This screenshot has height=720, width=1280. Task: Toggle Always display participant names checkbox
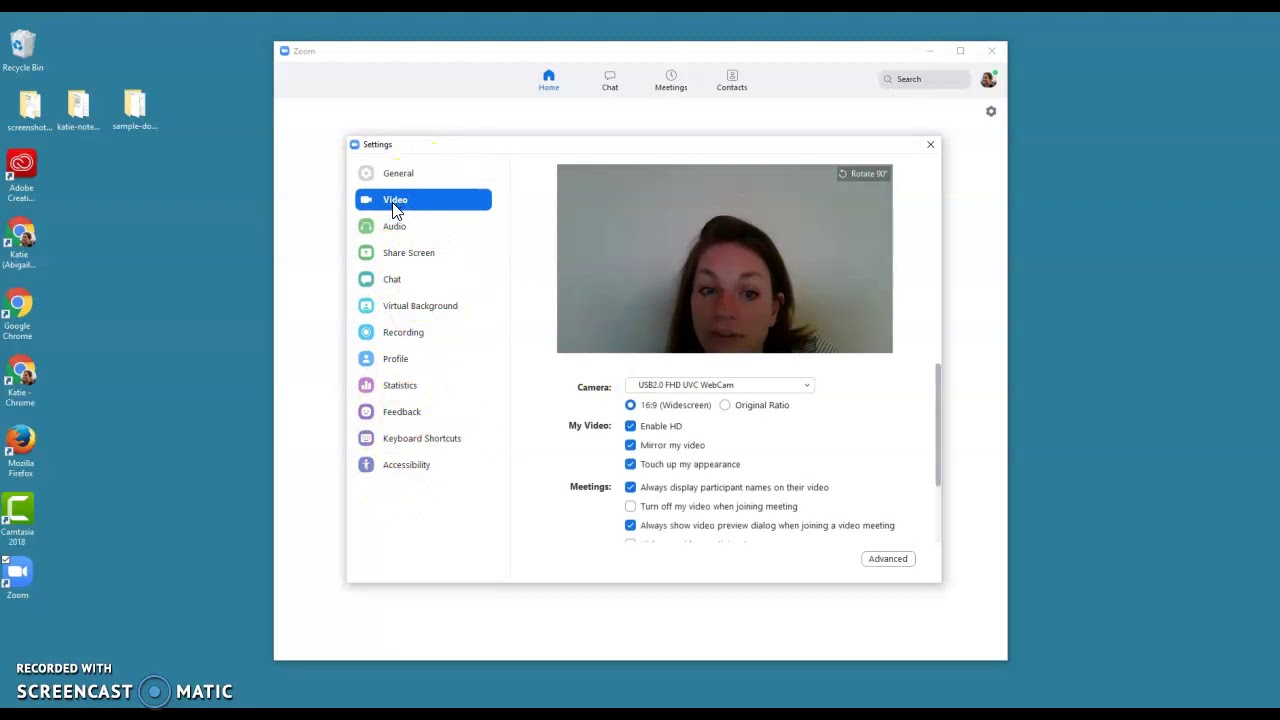(630, 487)
